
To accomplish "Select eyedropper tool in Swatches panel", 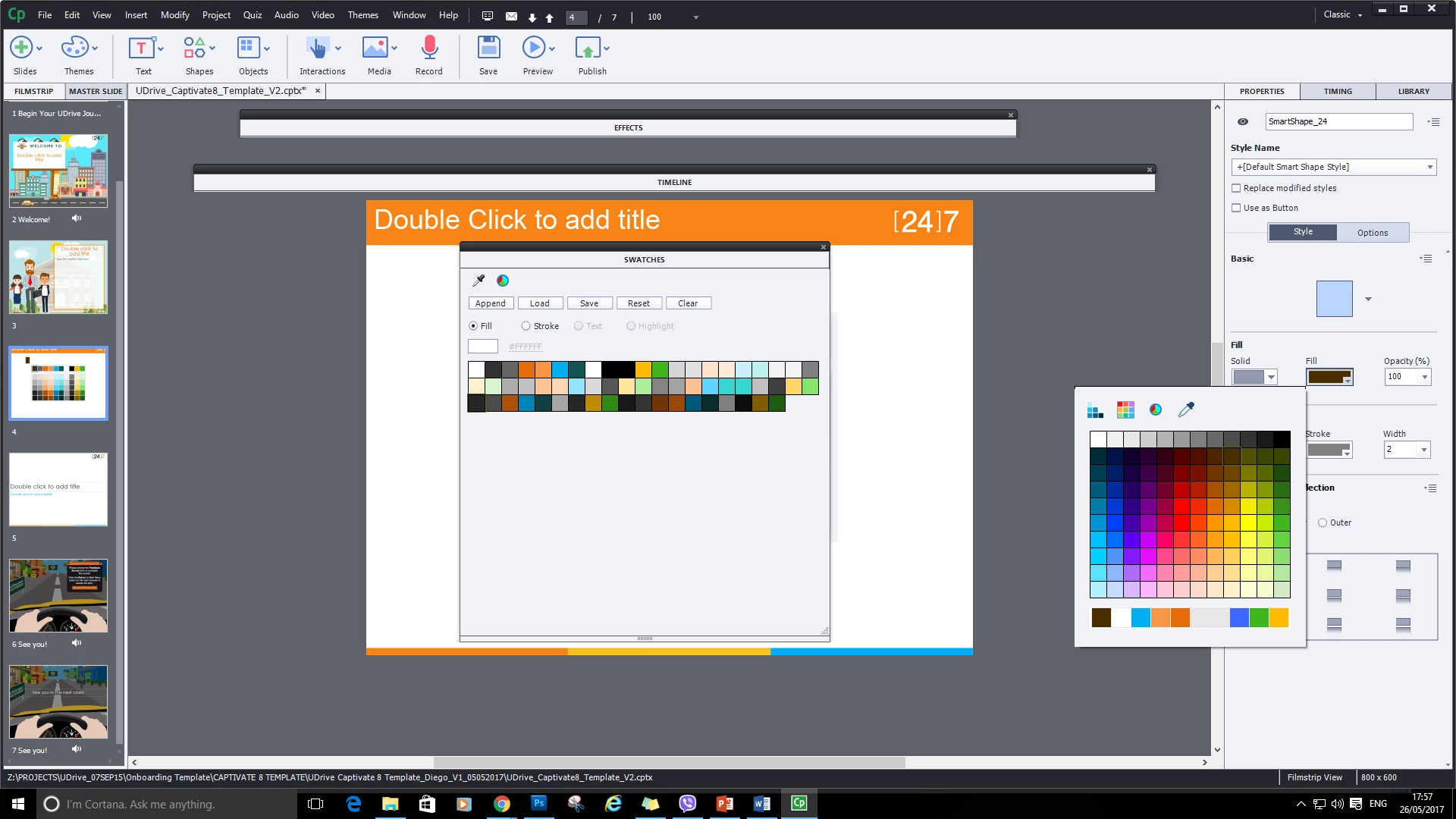I will [x=479, y=281].
